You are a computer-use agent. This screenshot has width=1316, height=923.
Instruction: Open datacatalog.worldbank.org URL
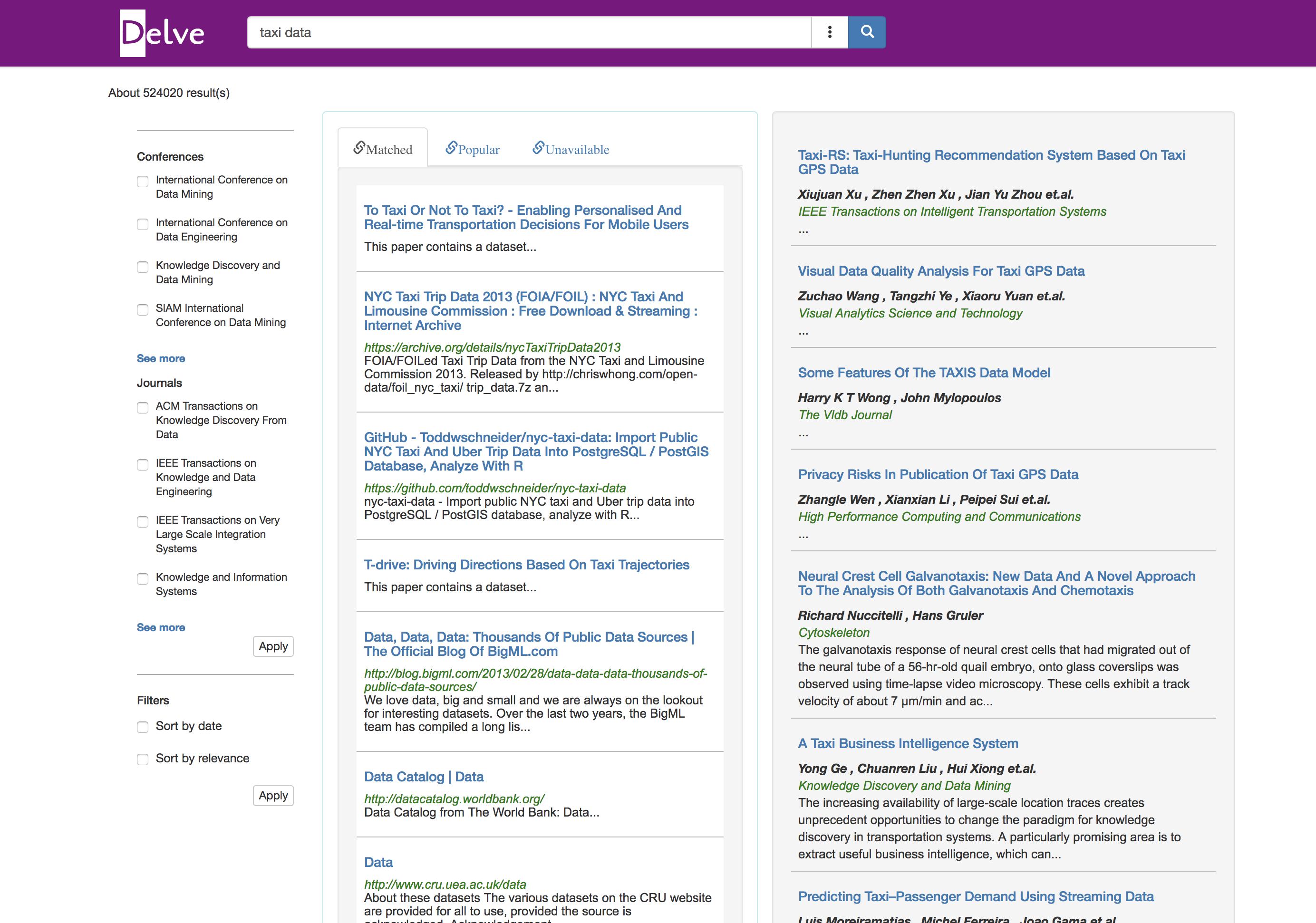[455, 798]
